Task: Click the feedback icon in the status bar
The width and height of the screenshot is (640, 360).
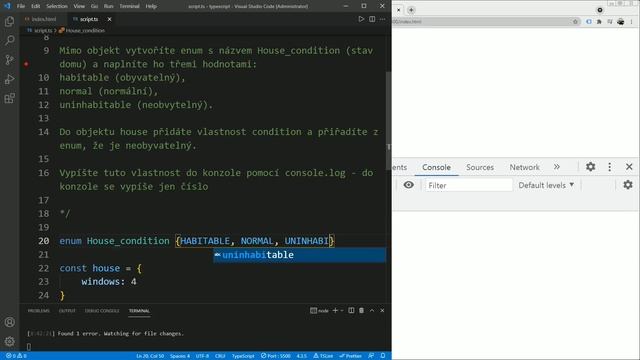Action: [371, 356]
